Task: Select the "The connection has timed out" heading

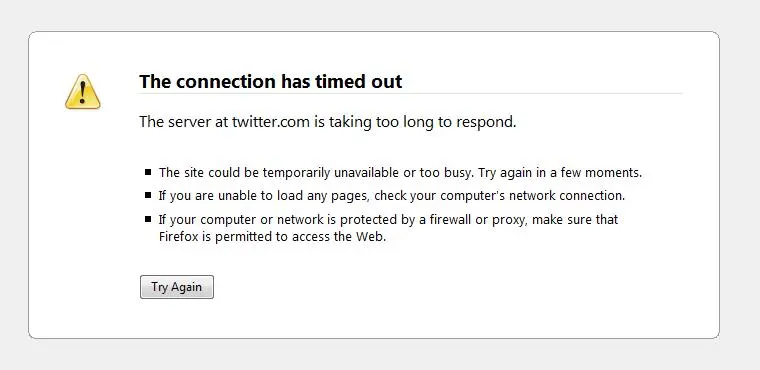Action: point(270,81)
